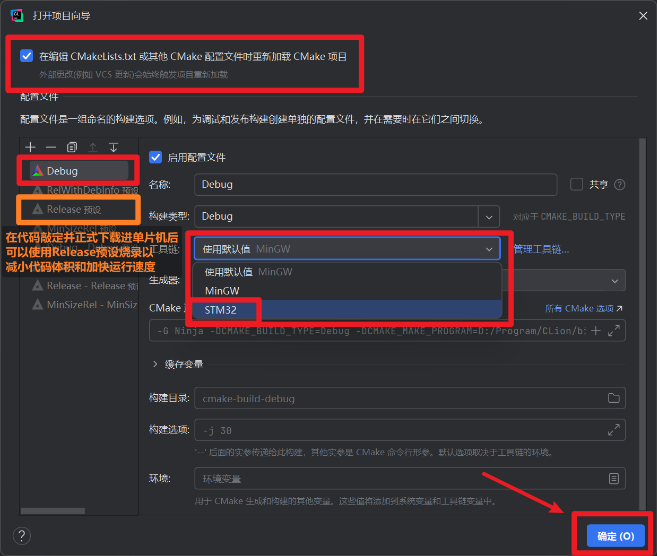Select Release - Release profile entry
Screen dimensions: 657x556
click(x=85, y=286)
